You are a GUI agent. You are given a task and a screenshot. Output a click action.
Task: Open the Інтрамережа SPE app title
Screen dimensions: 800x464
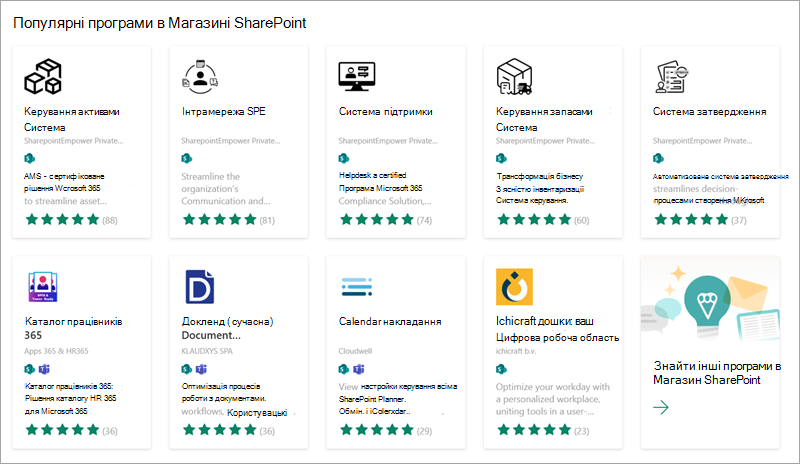pyautogui.click(x=223, y=111)
